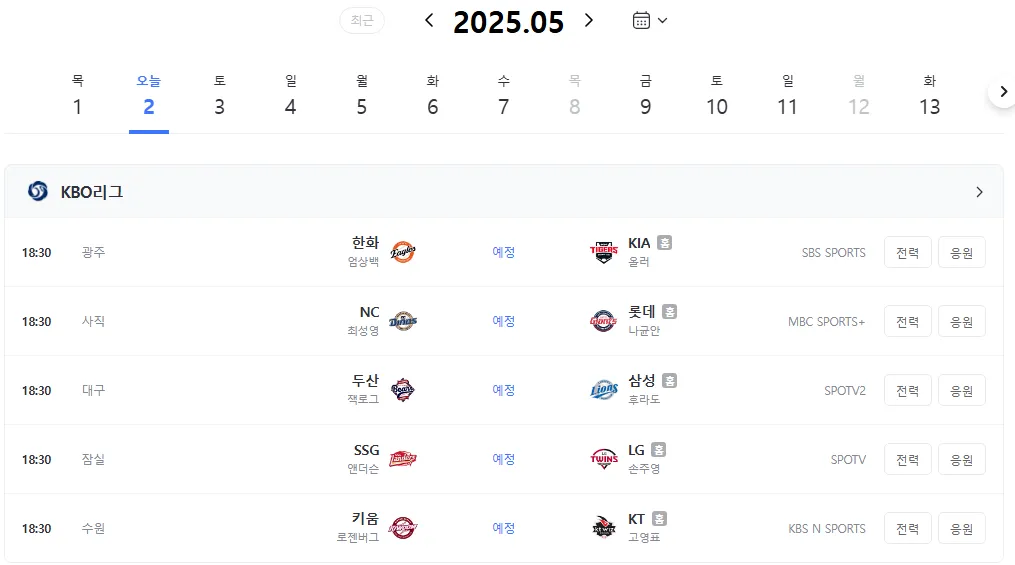This screenshot has width=1015, height=565.
Task: Click the Hanwha Eagles team logo
Action: pos(403,252)
